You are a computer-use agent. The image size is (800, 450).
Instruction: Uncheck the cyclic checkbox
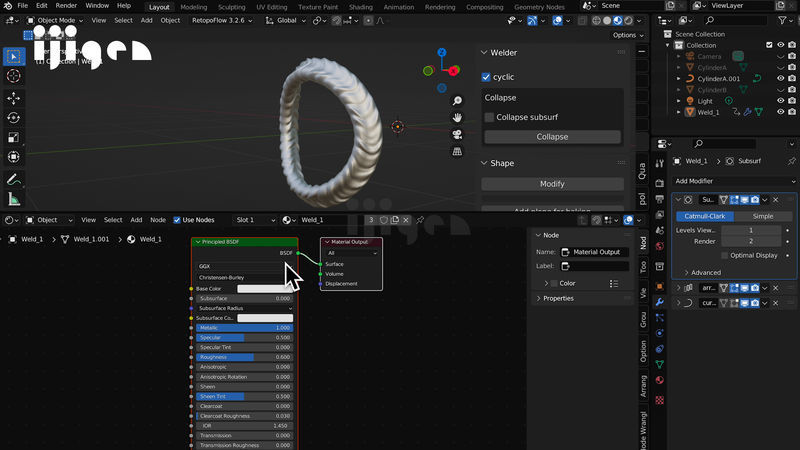[x=486, y=77]
